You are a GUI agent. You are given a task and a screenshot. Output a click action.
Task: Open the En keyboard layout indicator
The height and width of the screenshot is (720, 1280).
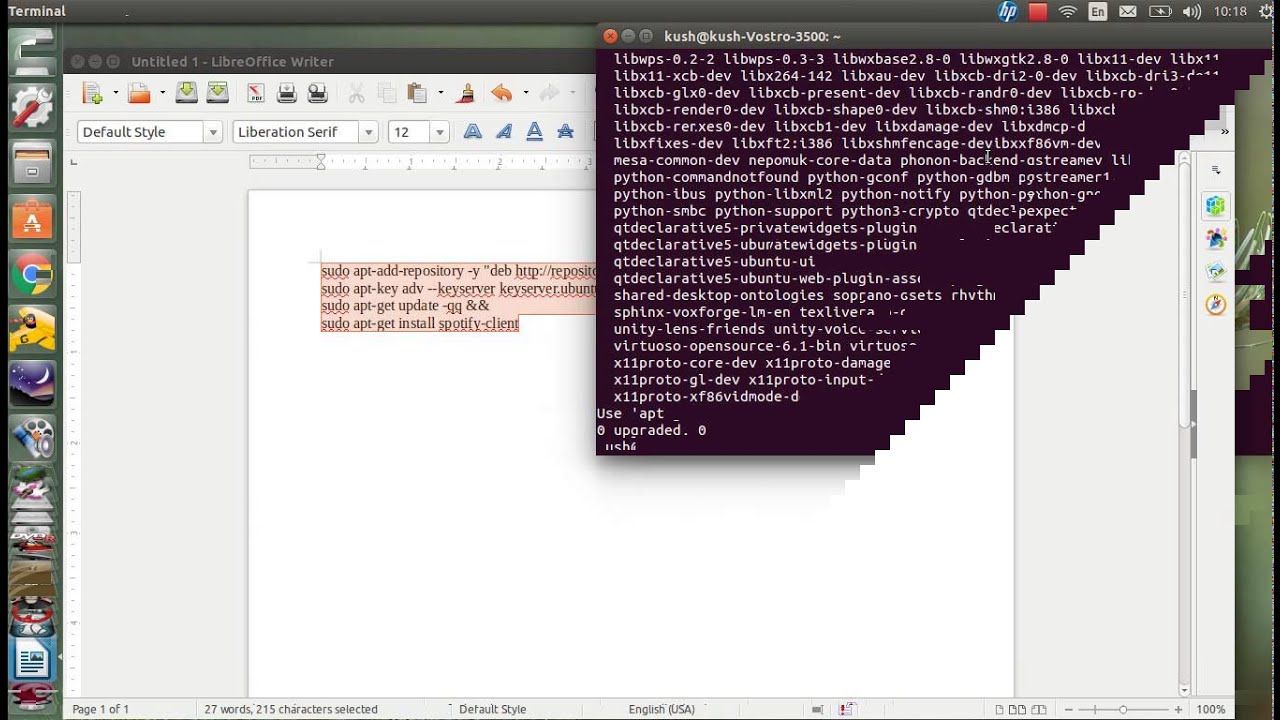[1098, 12]
